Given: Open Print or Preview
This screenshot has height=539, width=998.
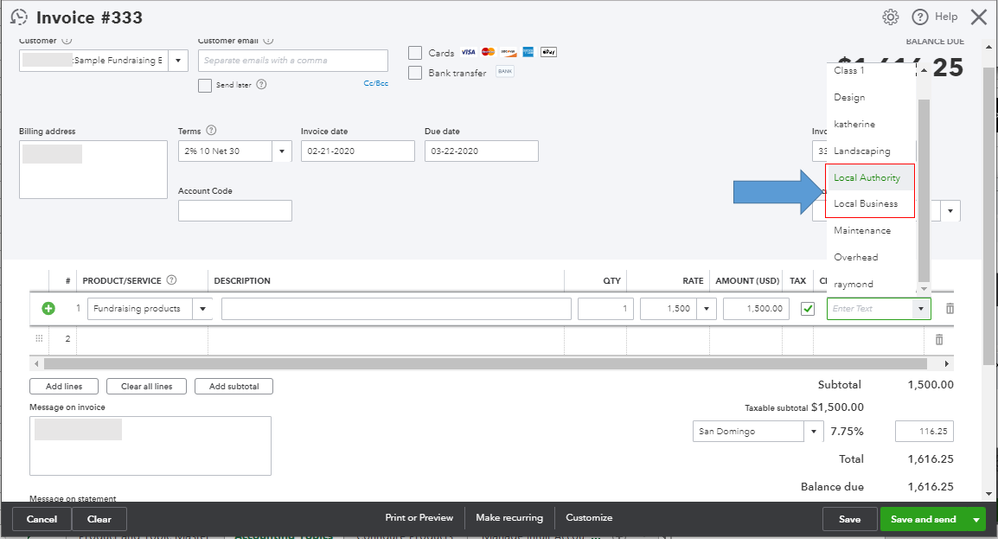Looking at the screenshot, I should (x=419, y=518).
